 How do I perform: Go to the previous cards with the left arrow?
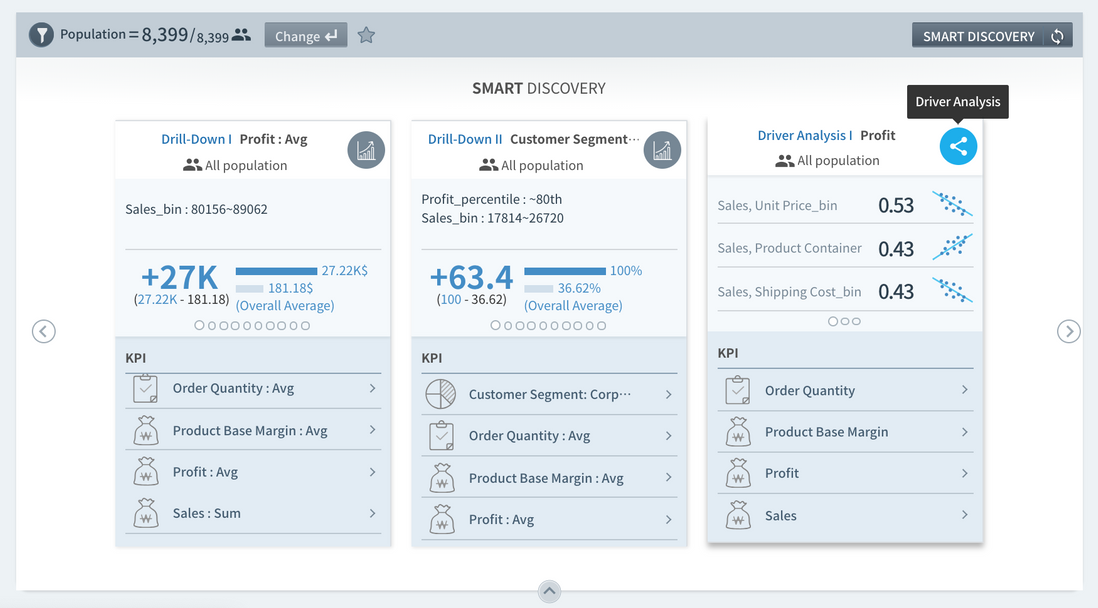point(43,331)
